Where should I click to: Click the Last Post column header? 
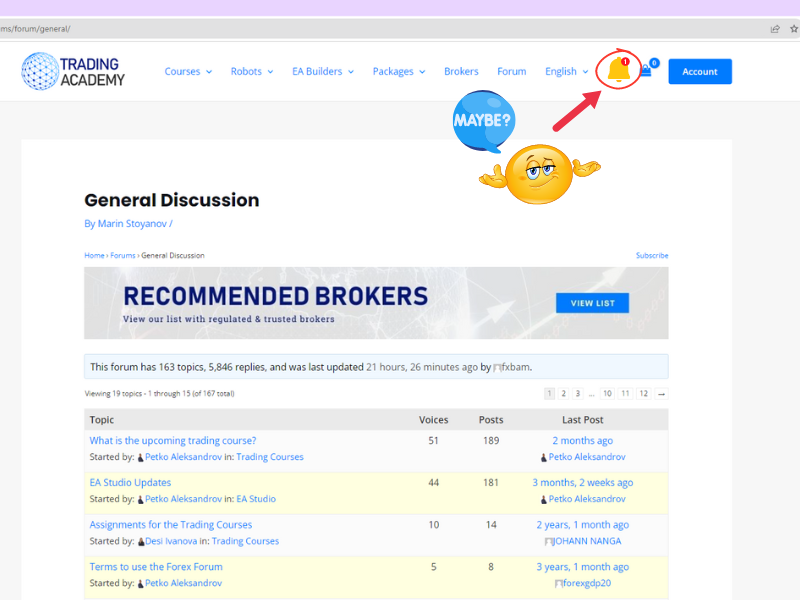coord(583,420)
